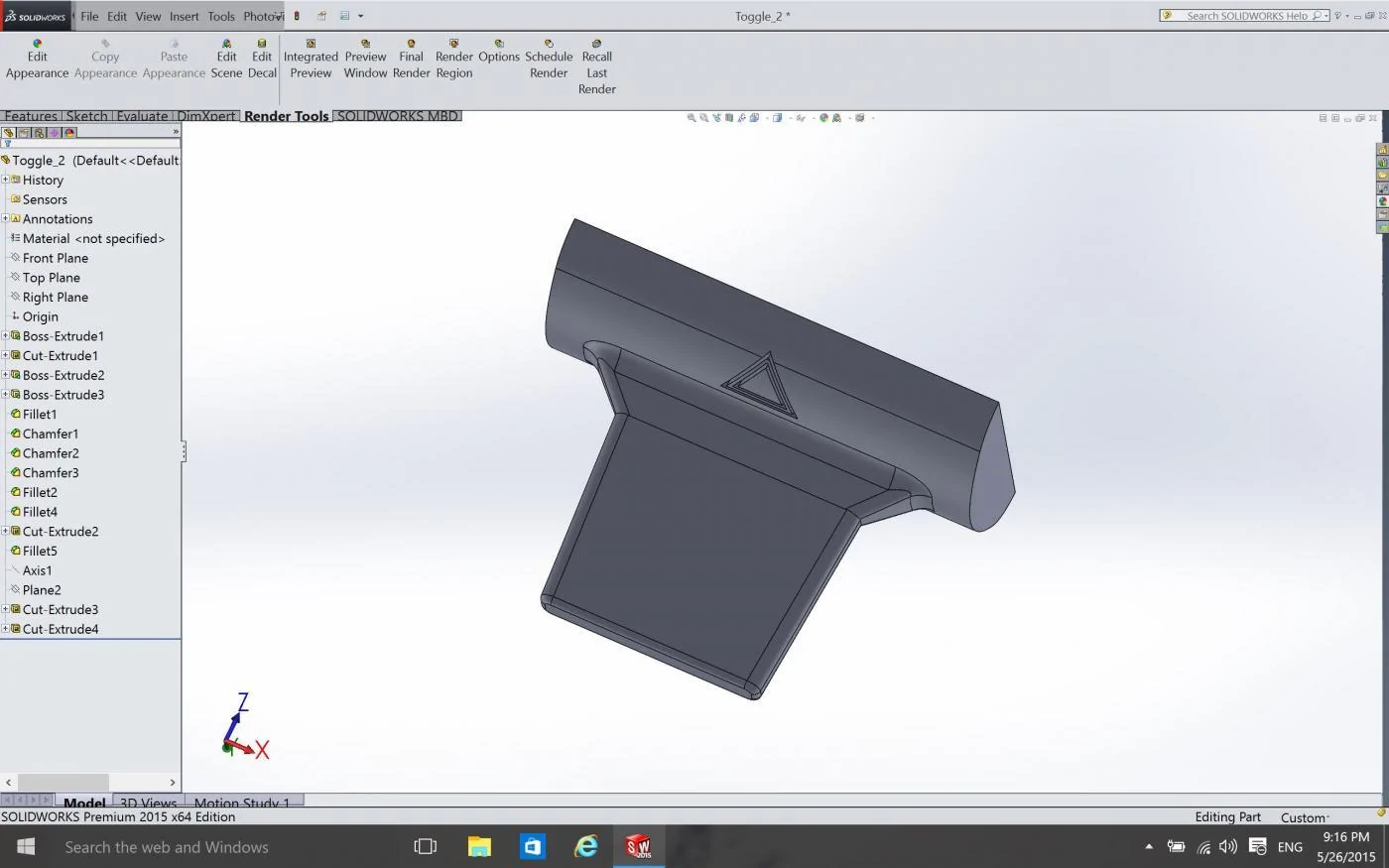This screenshot has height=868, width=1389.
Task: Switch to the ConfigurationManager tab icon
Action: click(39, 132)
